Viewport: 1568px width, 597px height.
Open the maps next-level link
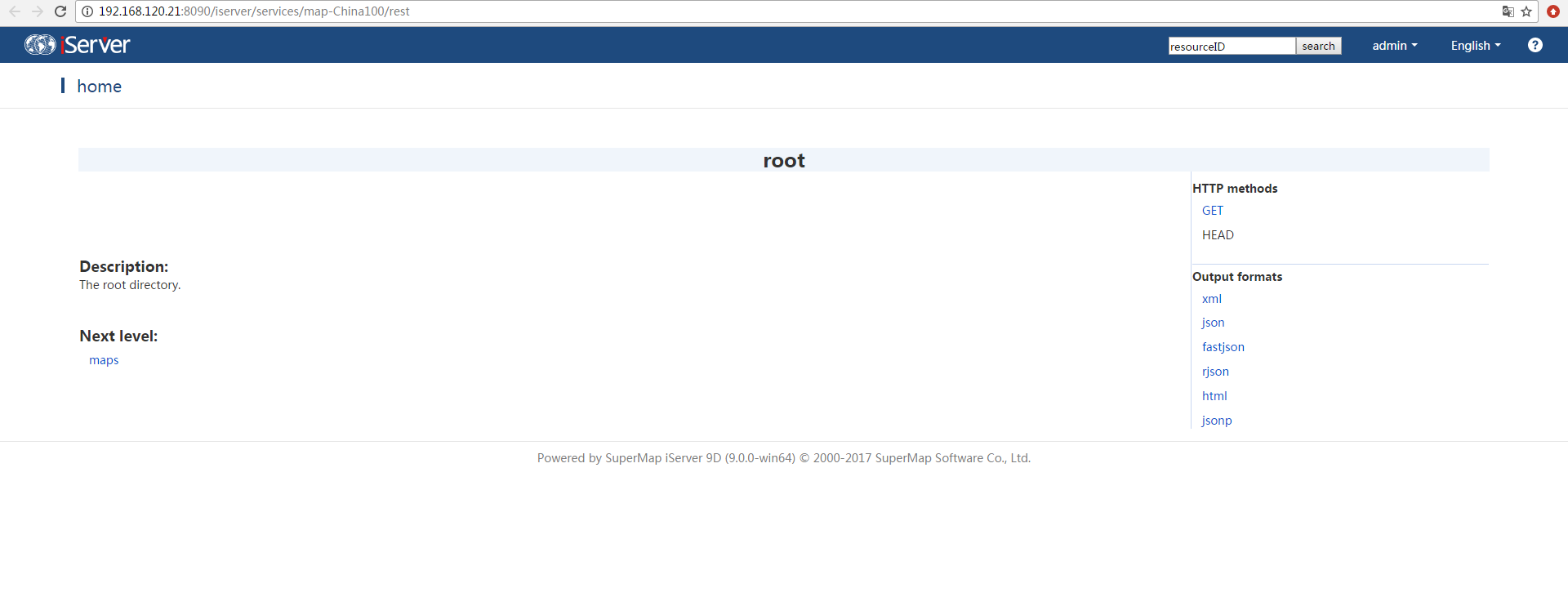click(104, 360)
